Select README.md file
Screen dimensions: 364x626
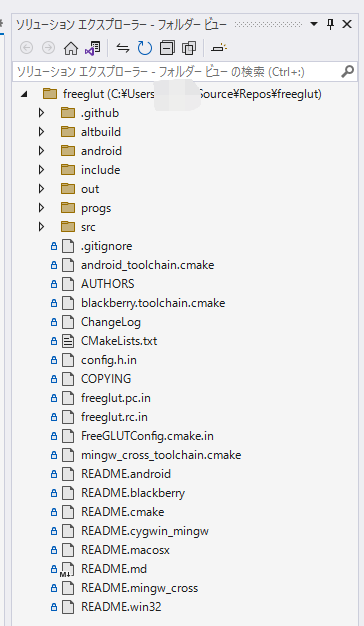[114, 569]
